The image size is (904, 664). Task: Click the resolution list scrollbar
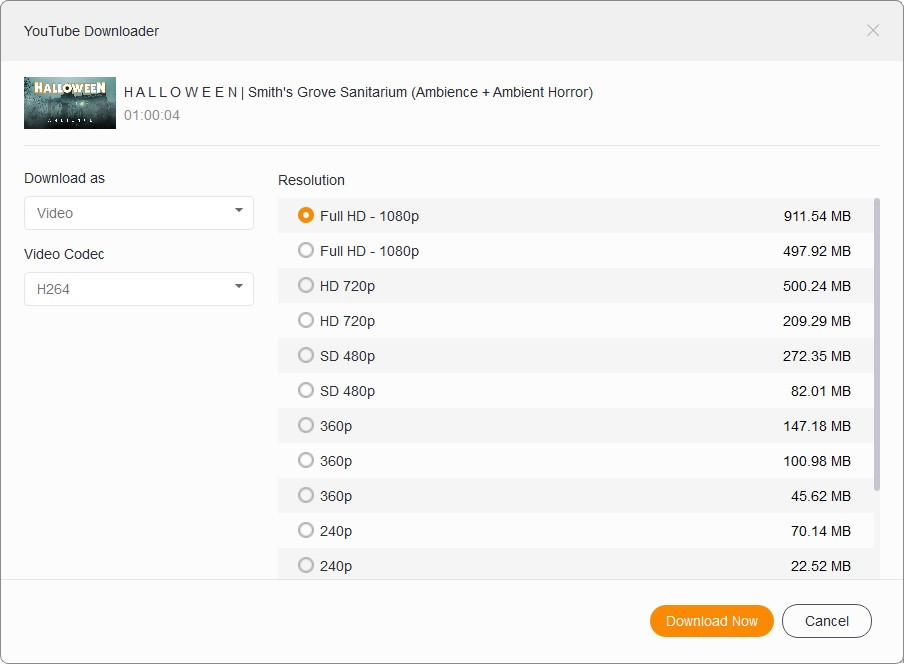pos(877,343)
